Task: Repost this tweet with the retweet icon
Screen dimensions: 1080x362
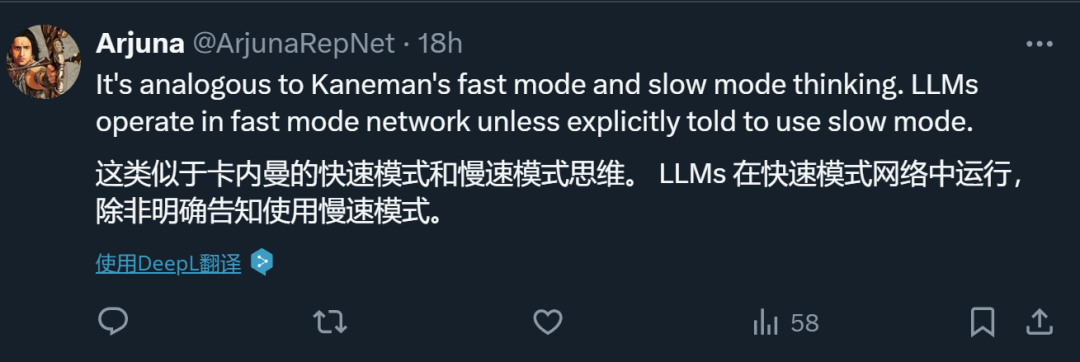Action: coord(330,322)
